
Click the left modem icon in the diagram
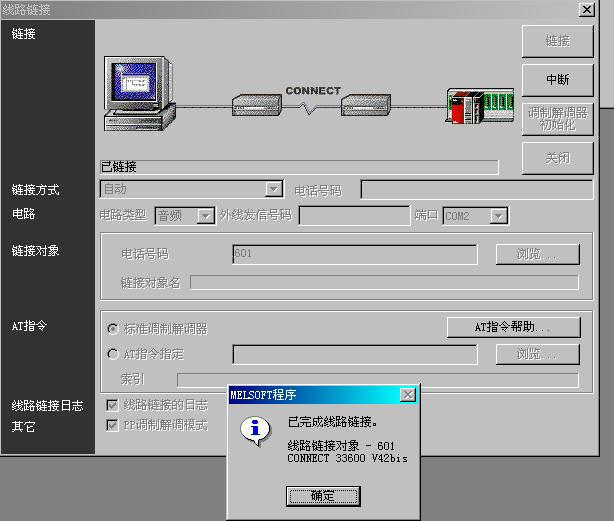[x=262, y=104]
